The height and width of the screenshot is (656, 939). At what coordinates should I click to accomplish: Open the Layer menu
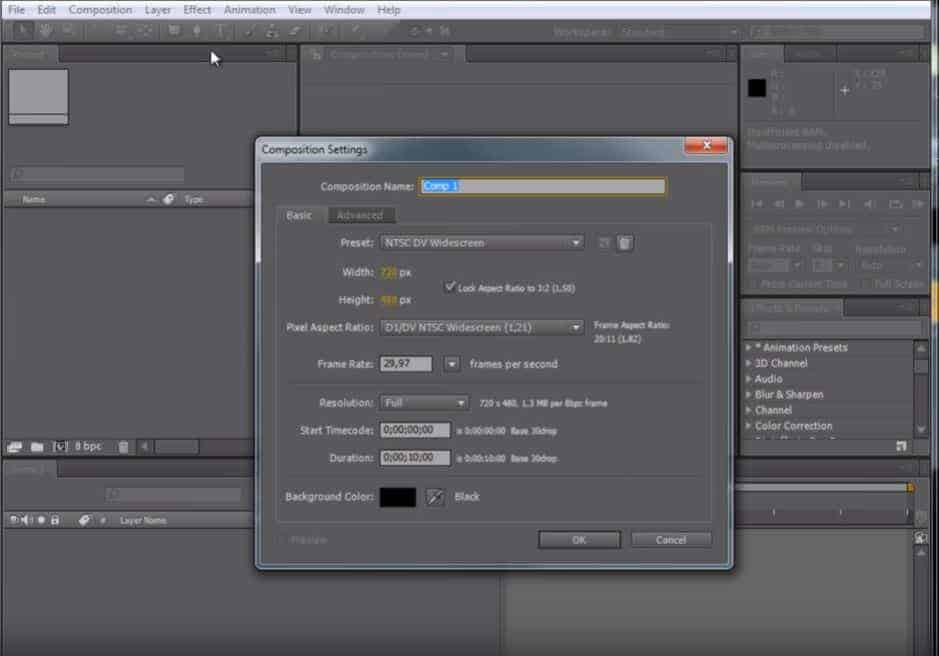pos(157,10)
